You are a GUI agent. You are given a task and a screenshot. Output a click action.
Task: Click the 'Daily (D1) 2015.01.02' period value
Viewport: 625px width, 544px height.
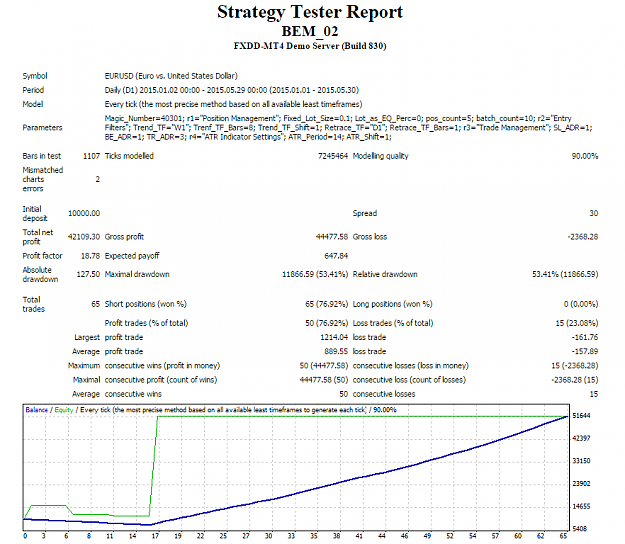pos(232,90)
